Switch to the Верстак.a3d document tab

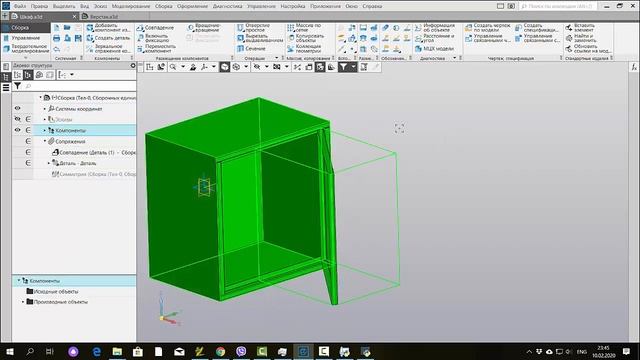click(x=104, y=17)
